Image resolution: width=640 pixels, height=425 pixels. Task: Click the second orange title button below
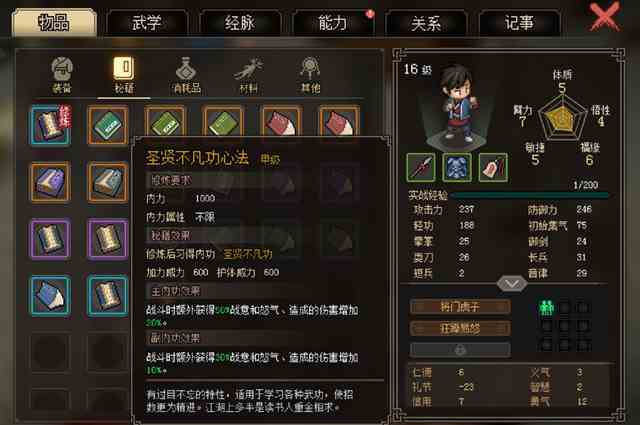[460, 328]
